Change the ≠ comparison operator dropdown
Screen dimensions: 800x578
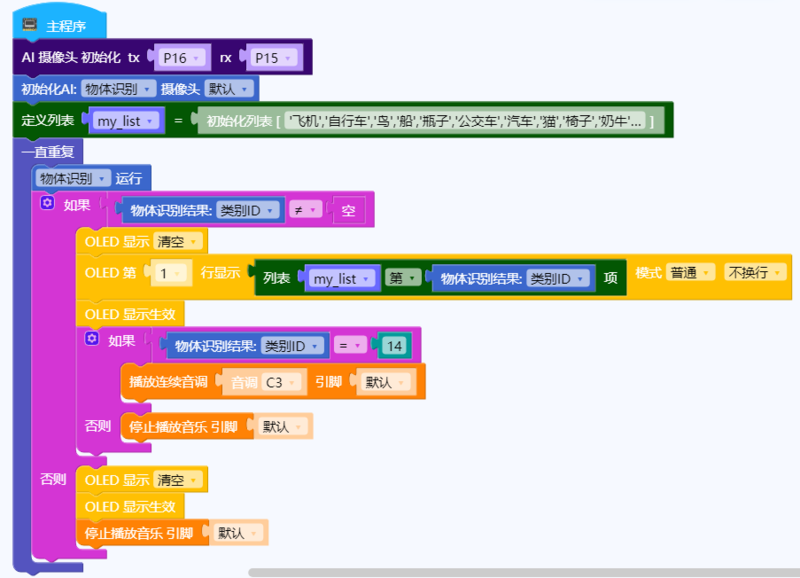coord(303,210)
